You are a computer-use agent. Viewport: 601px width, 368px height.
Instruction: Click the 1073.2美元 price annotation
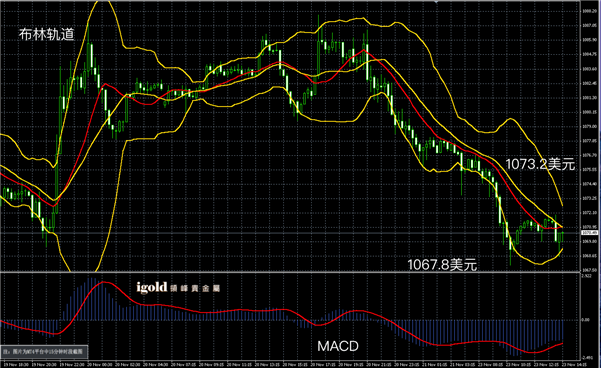(540, 164)
